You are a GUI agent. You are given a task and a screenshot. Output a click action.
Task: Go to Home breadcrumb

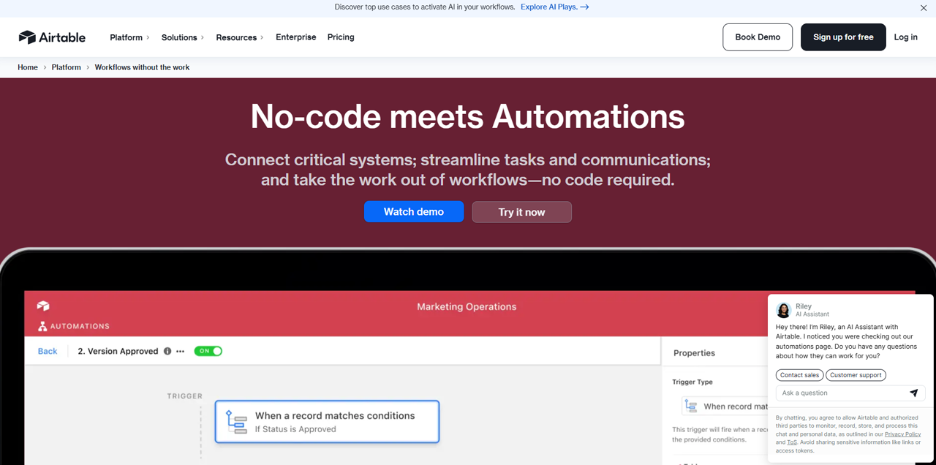27,67
